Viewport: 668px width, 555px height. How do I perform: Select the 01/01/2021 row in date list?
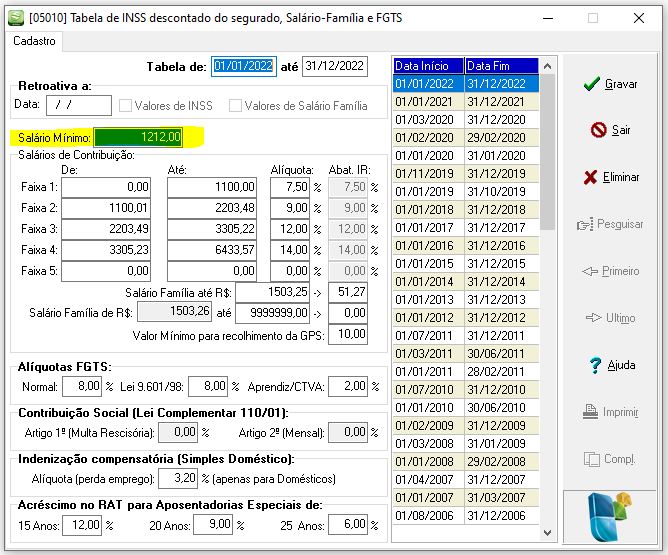[466, 102]
